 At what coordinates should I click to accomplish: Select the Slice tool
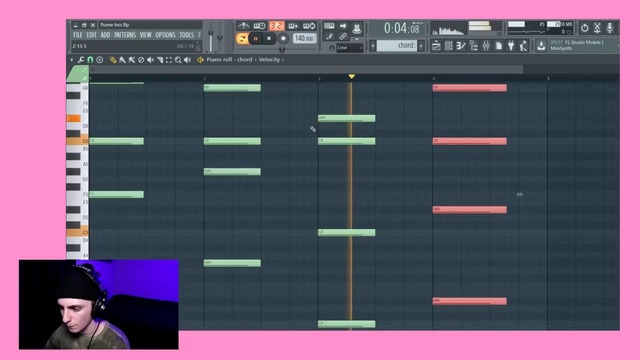click(160, 60)
